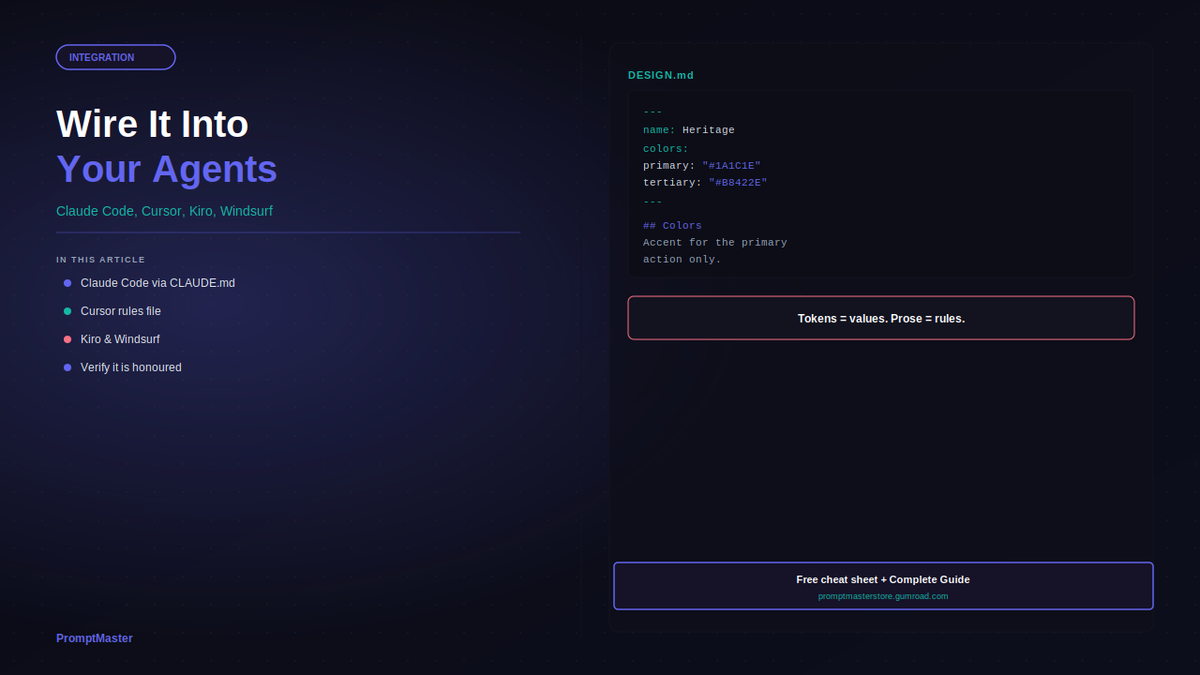Open promptmasterstore.gumroad.com link
The image size is (1200, 675).
click(x=883, y=596)
